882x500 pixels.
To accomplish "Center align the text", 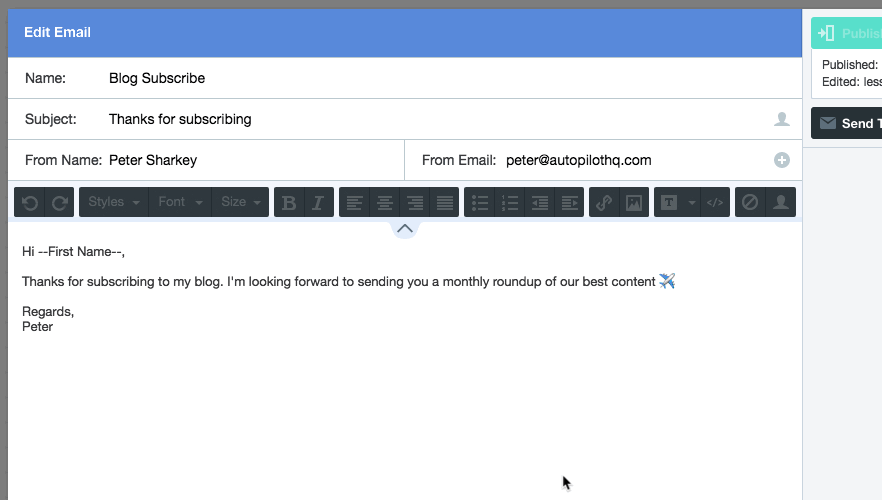I will coord(384,203).
